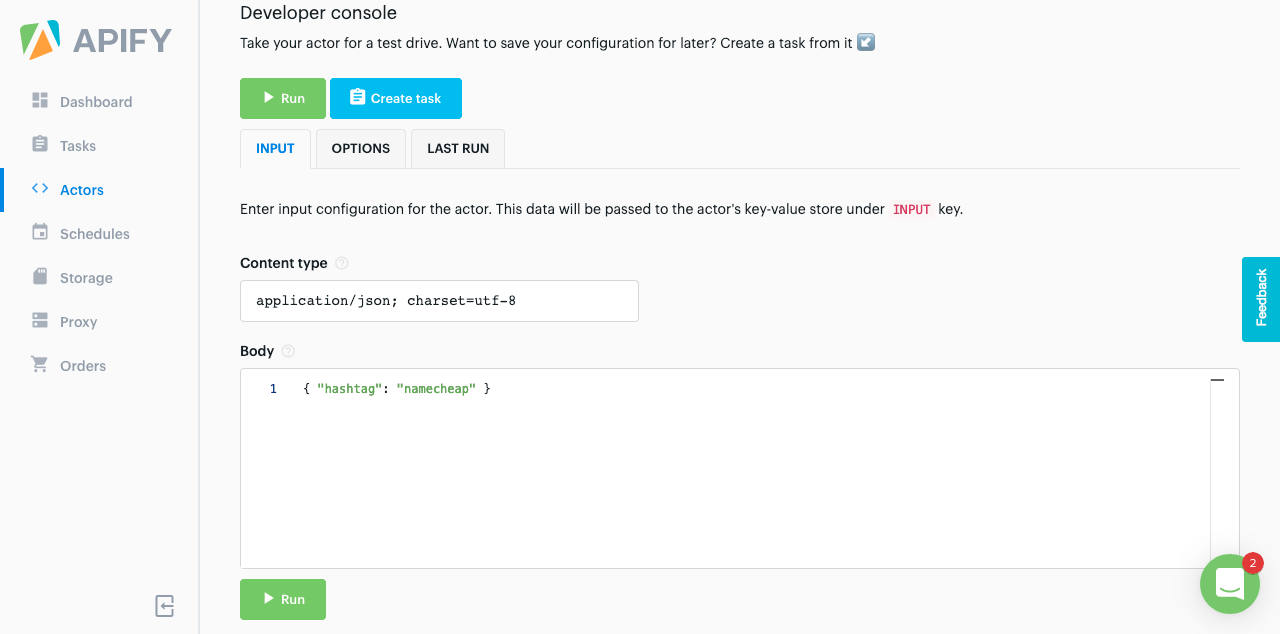This screenshot has width=1280, height=634.
Task: Click the Content type help icon
Action: (342, 263)
